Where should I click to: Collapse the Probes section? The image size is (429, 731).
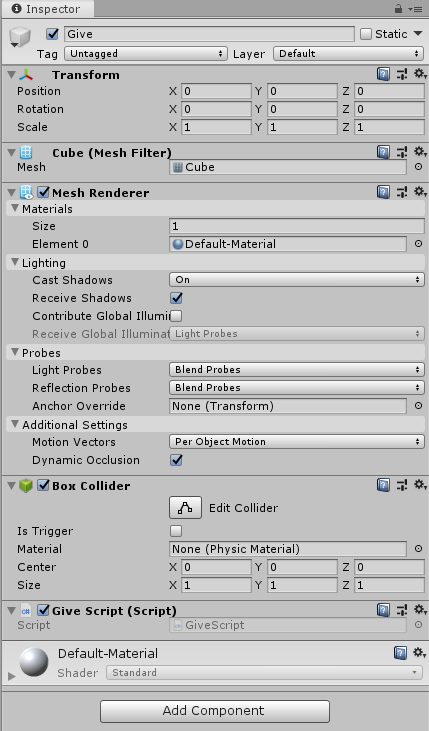tap(15, 352)
